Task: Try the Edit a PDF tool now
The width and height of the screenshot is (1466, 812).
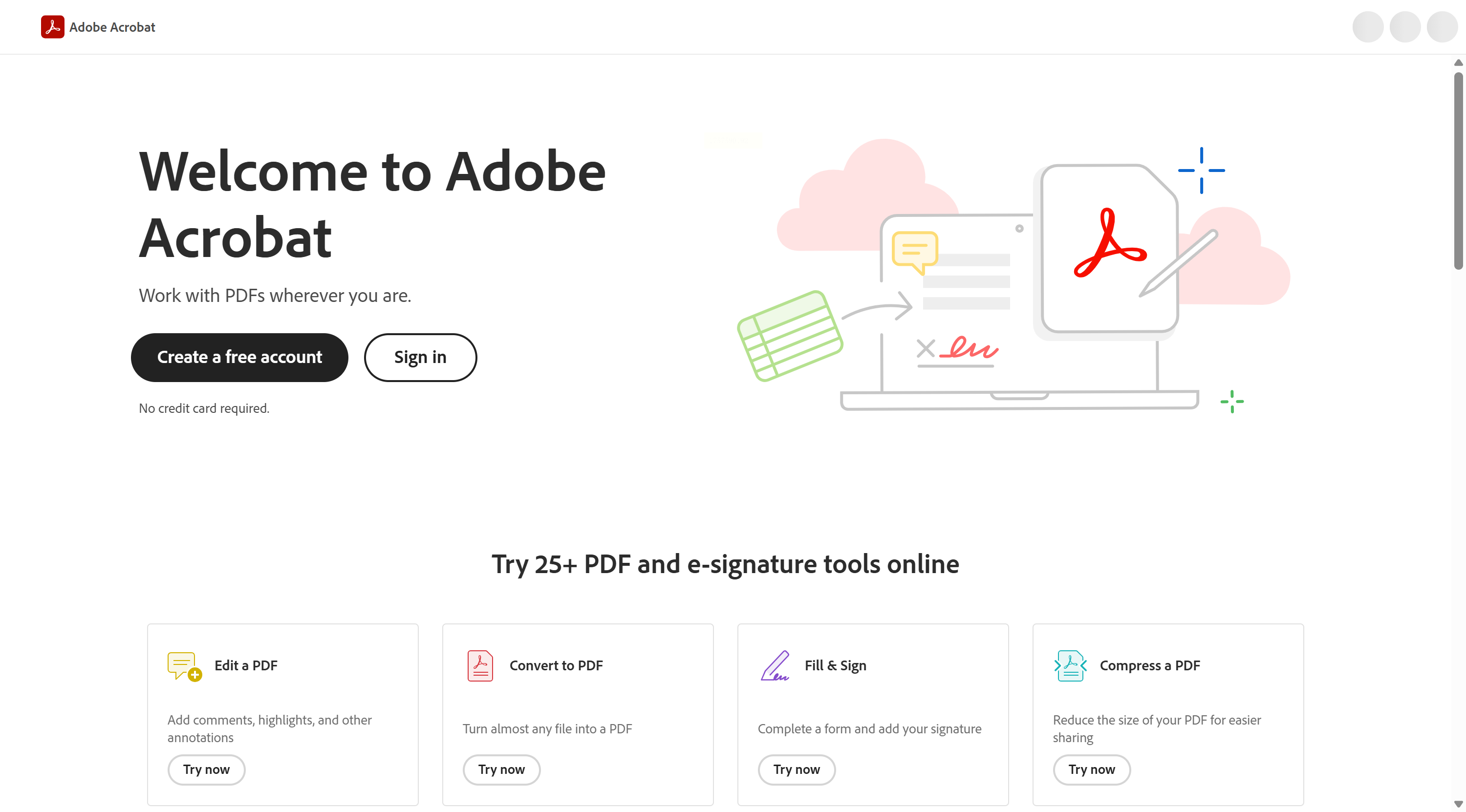Action: click(x=207, y=770)
